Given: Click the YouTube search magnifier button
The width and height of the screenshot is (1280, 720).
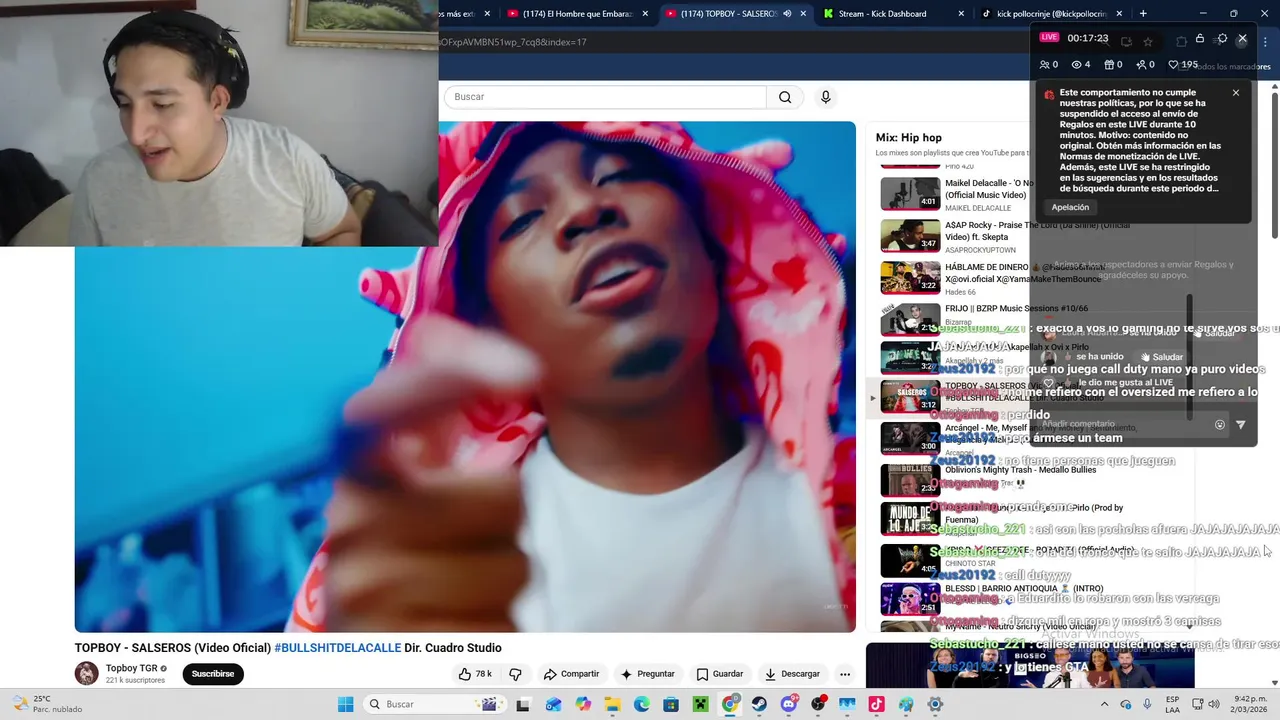Looking at the screenshot, I should 785,97.
